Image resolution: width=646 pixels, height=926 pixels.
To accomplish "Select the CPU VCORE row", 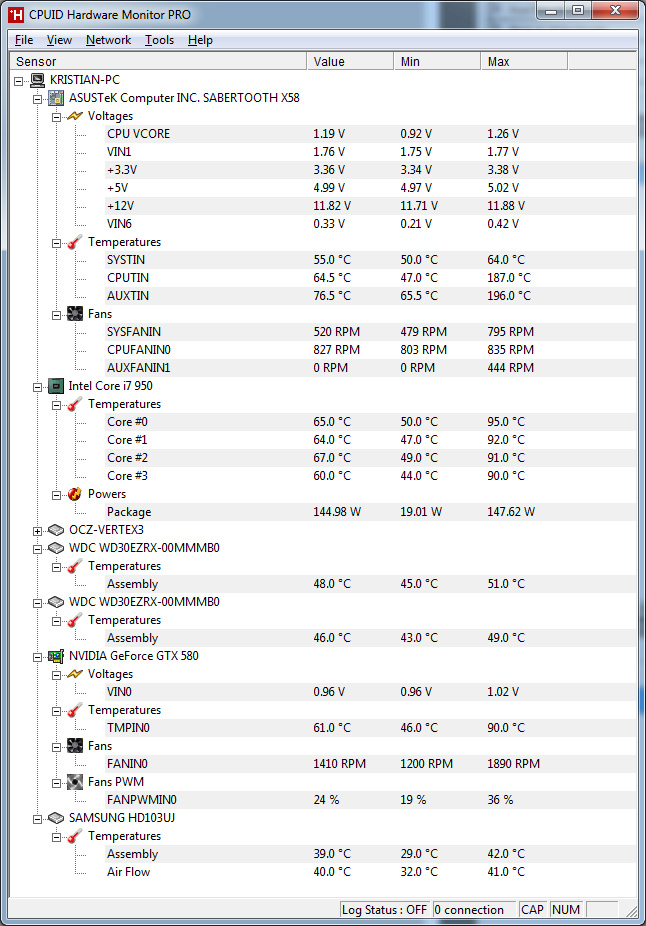I will (322, 134).
